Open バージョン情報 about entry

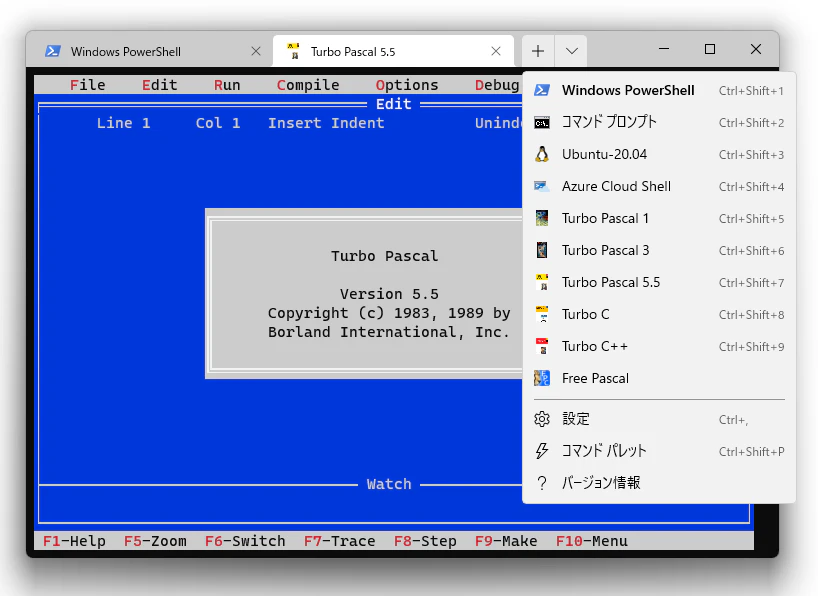click(659, 483)
